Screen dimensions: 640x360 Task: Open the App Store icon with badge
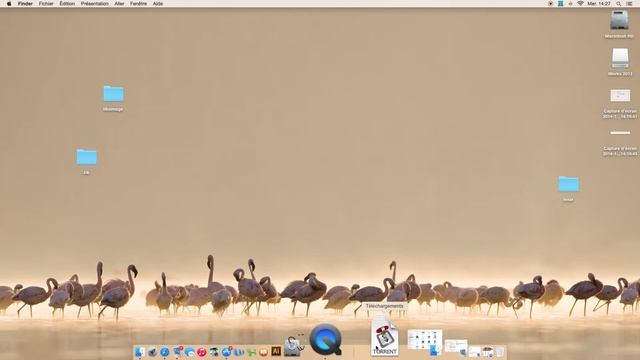(227, 351)
